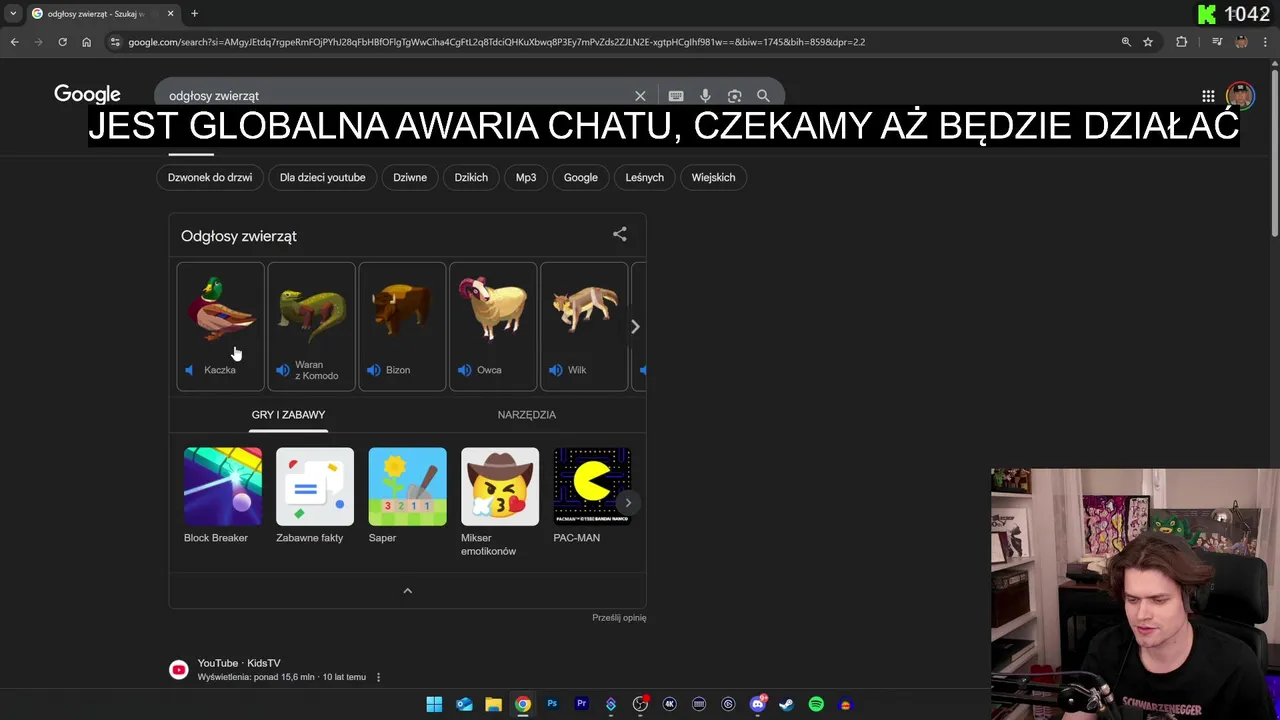This screenshot has width=1280, height=720.
Task: Go to Google homepage via logo
Action: [x=87, y=94]
